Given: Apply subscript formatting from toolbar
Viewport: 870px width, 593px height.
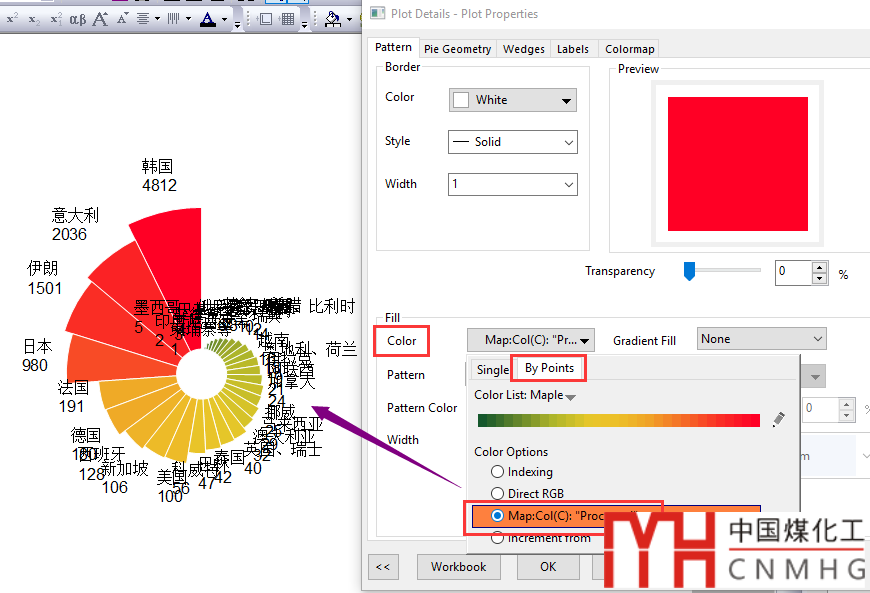Looking at the screenshot, I should tap(34, 19).
